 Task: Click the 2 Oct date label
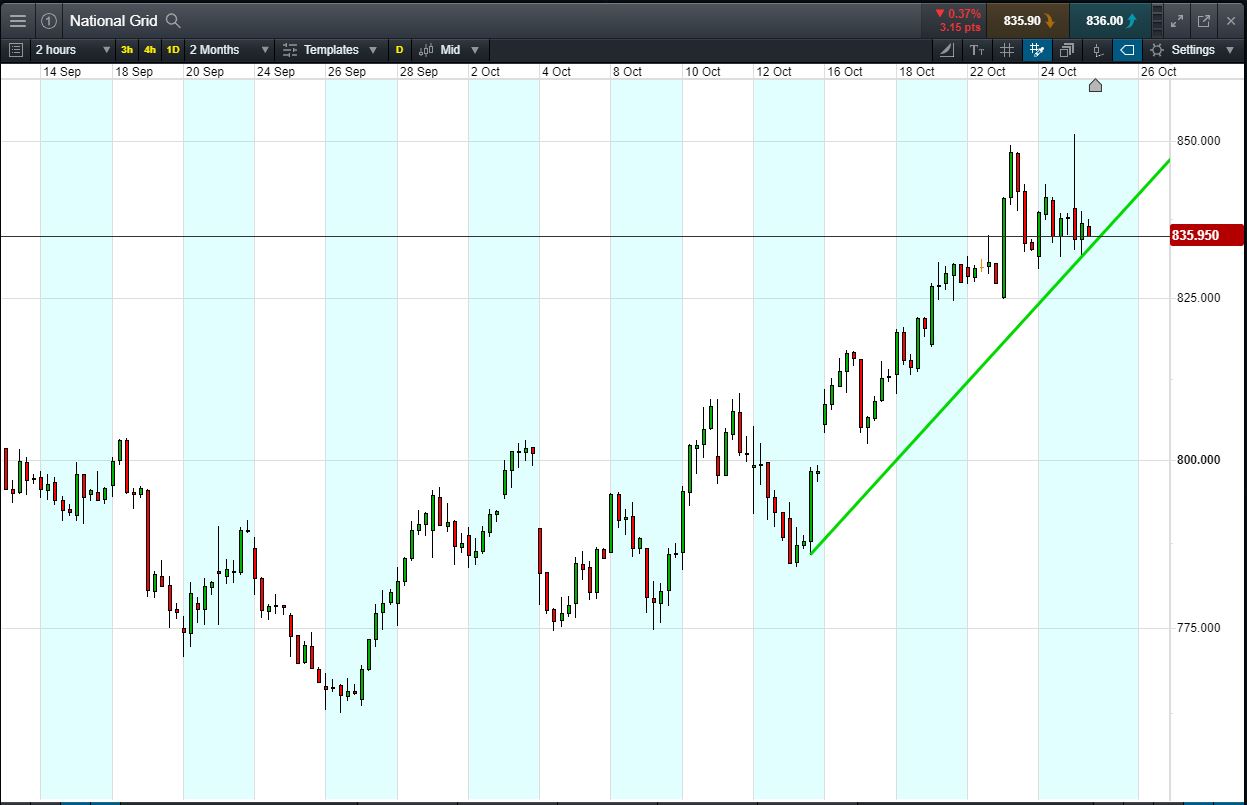(485, 72)
